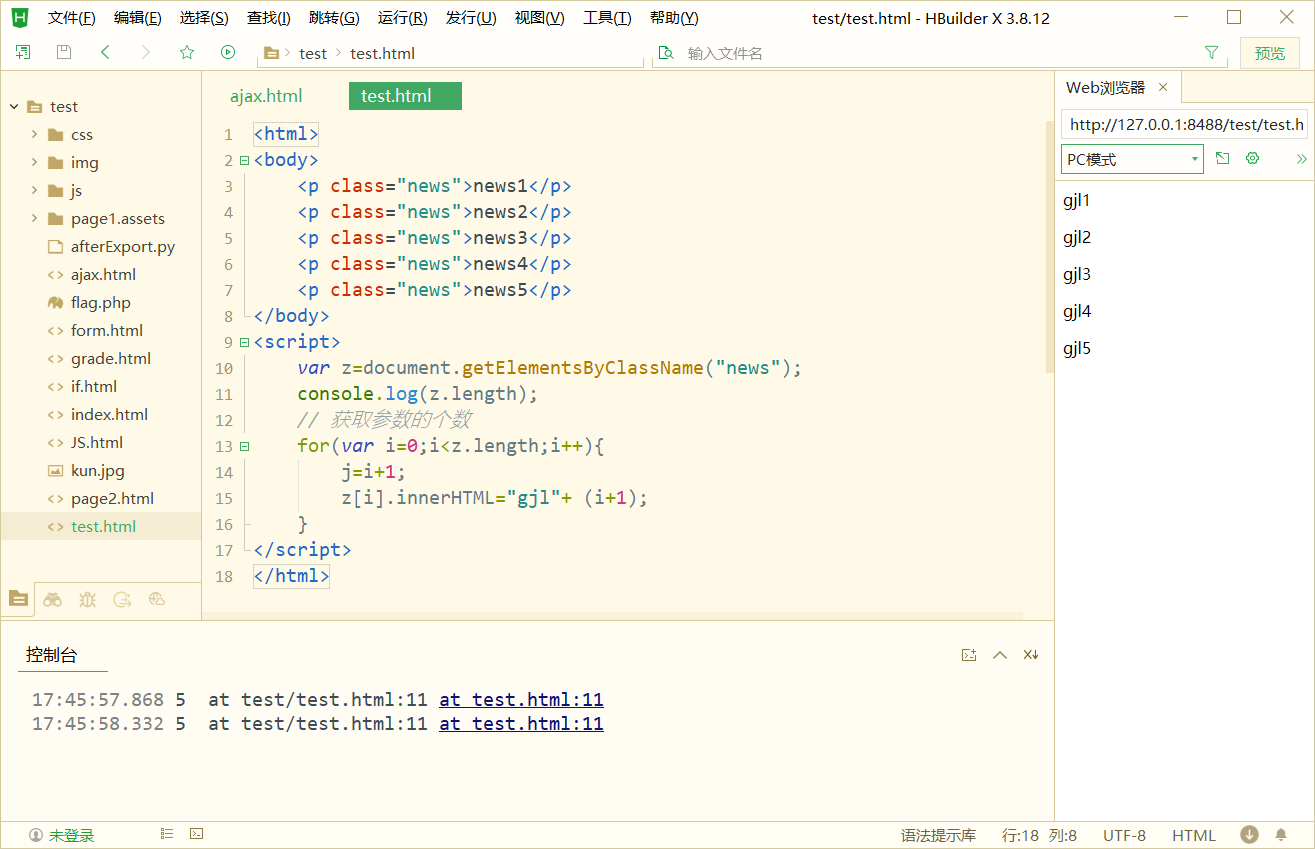Viewport: 1315px width, 849px height.
Task: Click the filter funnel icon
Action: pos(1212,53)
